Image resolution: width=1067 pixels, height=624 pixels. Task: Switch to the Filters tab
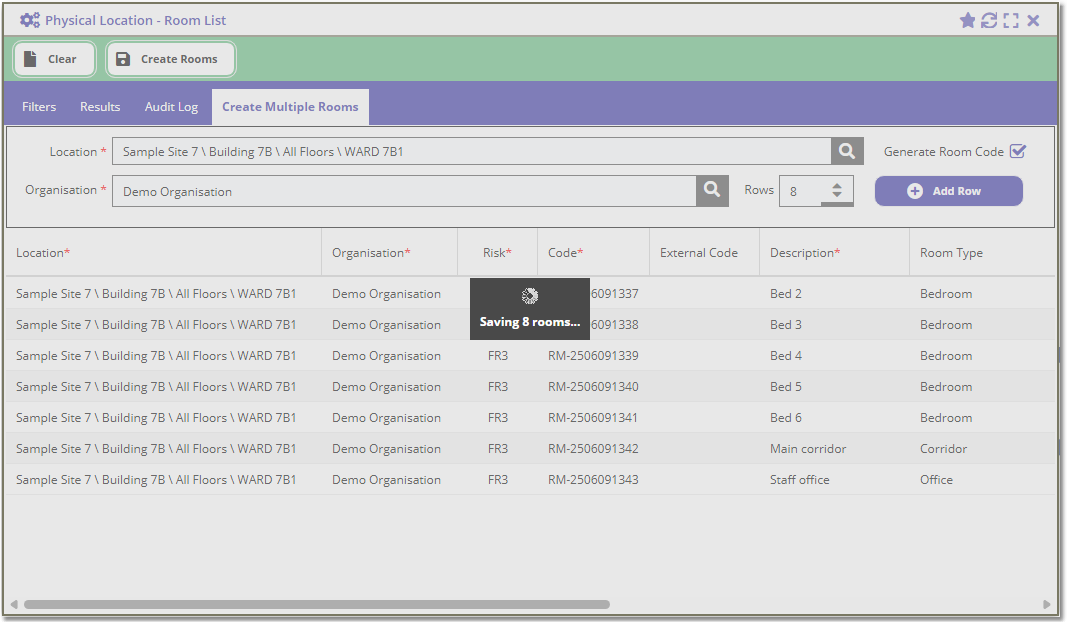[x=39, y=107]
